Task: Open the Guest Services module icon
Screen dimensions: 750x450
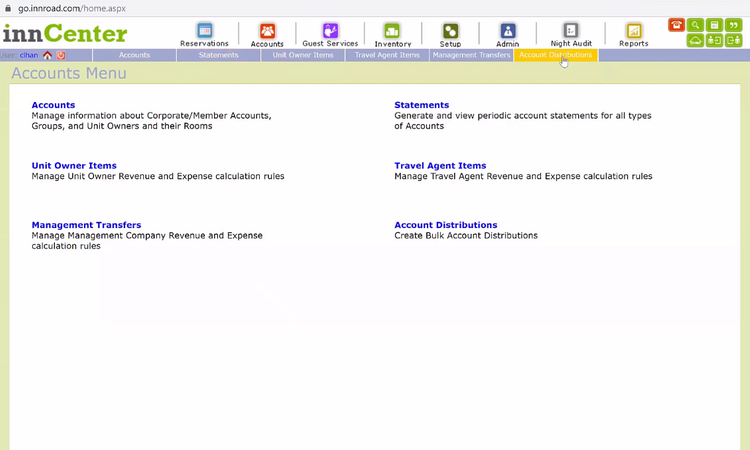Action: pyautogui.click(x=331, y=31)
